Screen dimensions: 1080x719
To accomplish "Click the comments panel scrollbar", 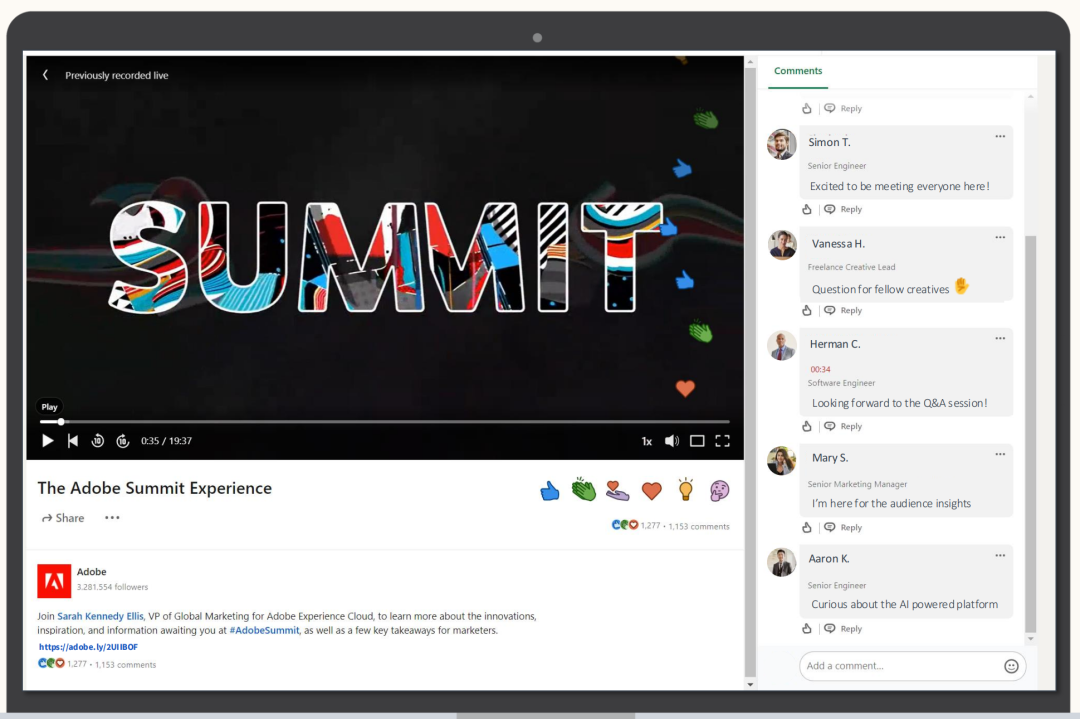I will point(1030,434).
